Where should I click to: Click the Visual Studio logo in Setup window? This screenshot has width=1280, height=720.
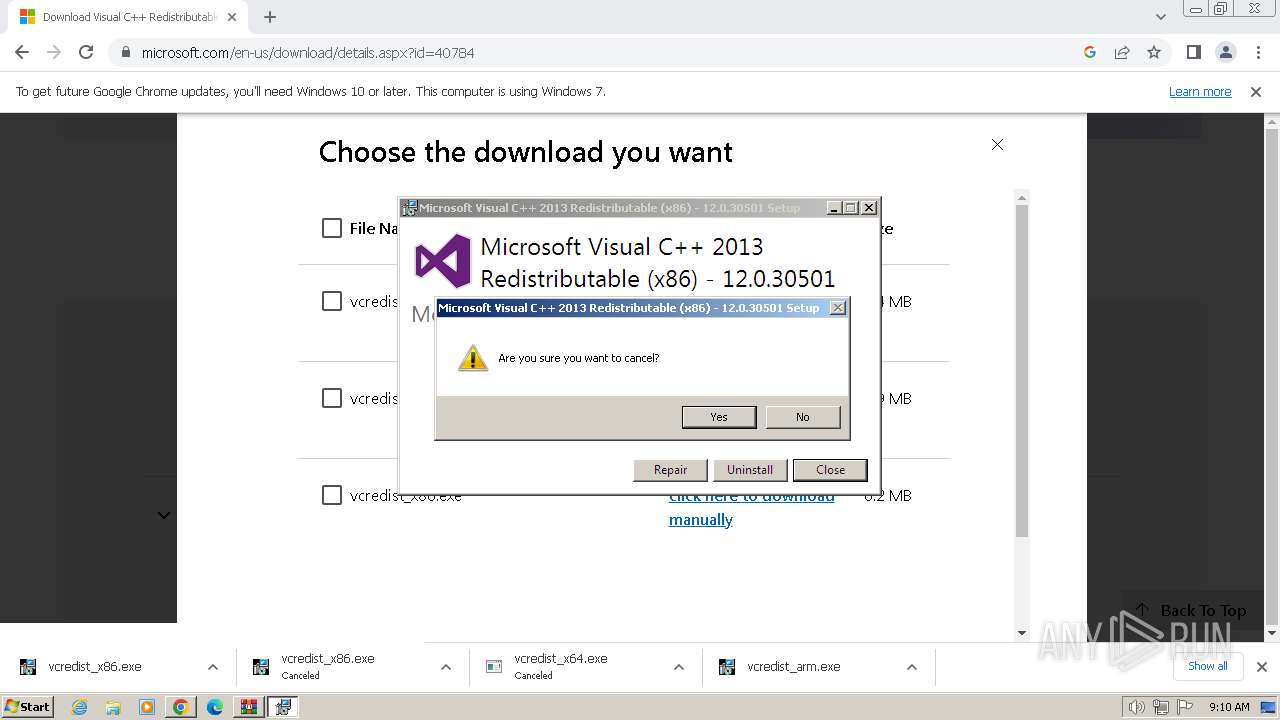[x=442, y=261]
